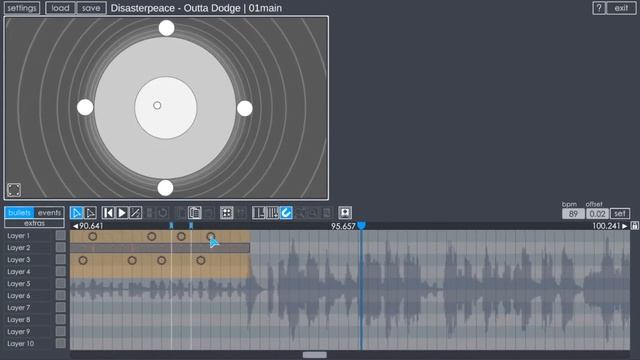This screenshot has width=640, height=360.
Task: Toggle the Layer 5 checkbox
Action: [60, 284]
